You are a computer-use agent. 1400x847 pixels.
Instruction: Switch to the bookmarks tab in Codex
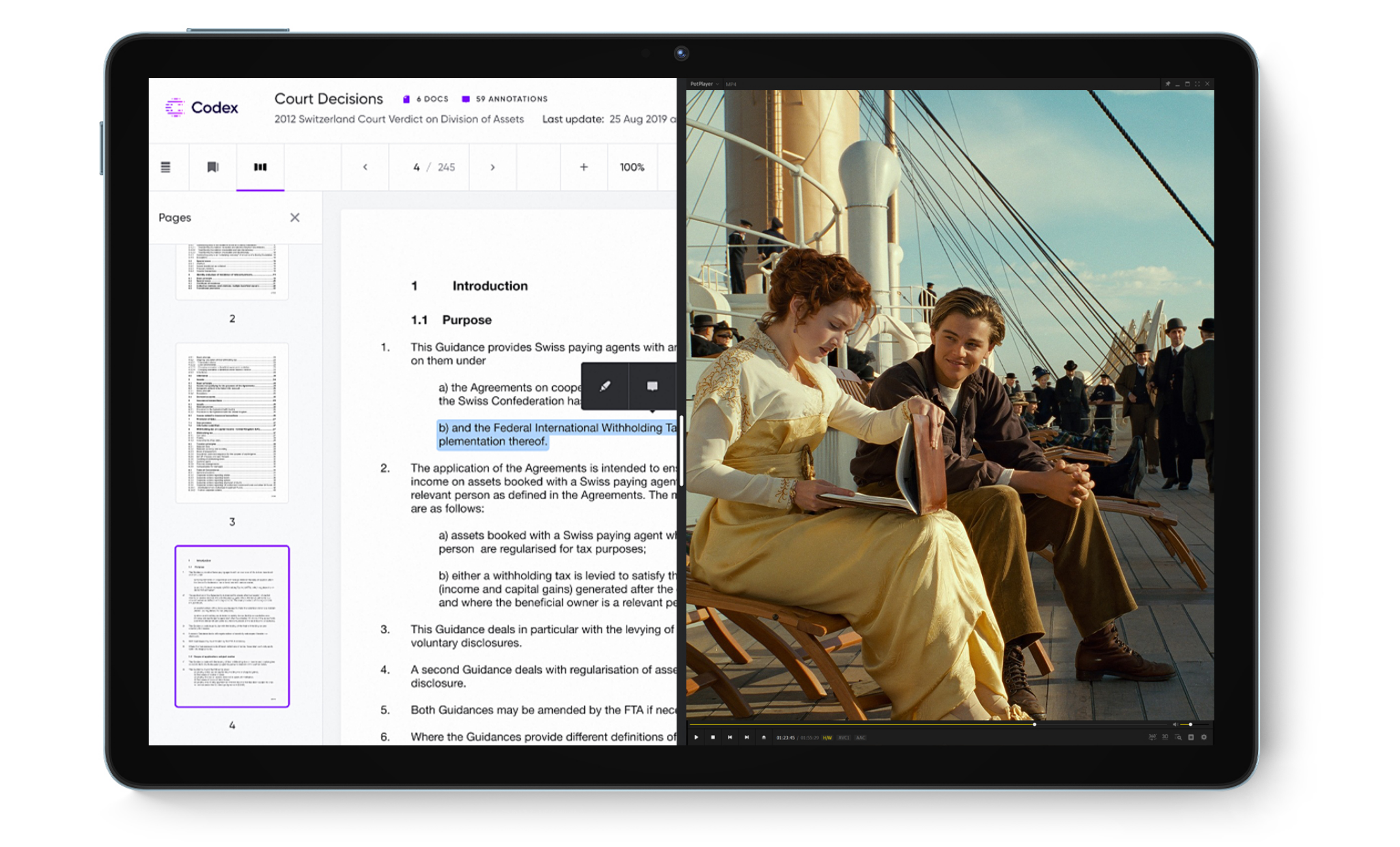click(213, 167)
